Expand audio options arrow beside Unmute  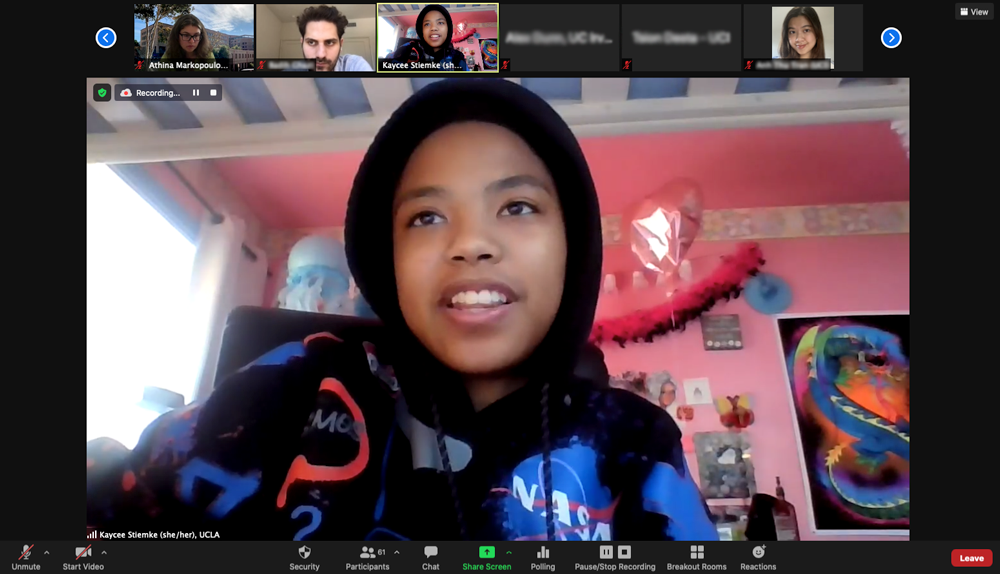point(46,552)
